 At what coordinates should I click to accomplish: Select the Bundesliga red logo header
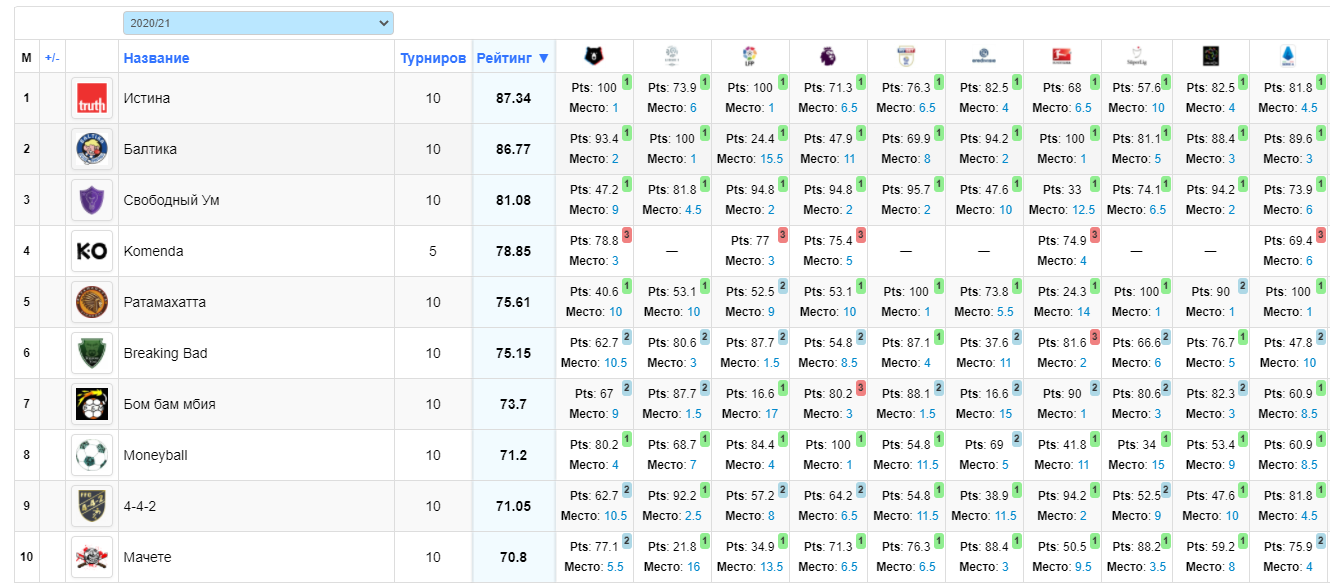click(x=1062, y=56)
